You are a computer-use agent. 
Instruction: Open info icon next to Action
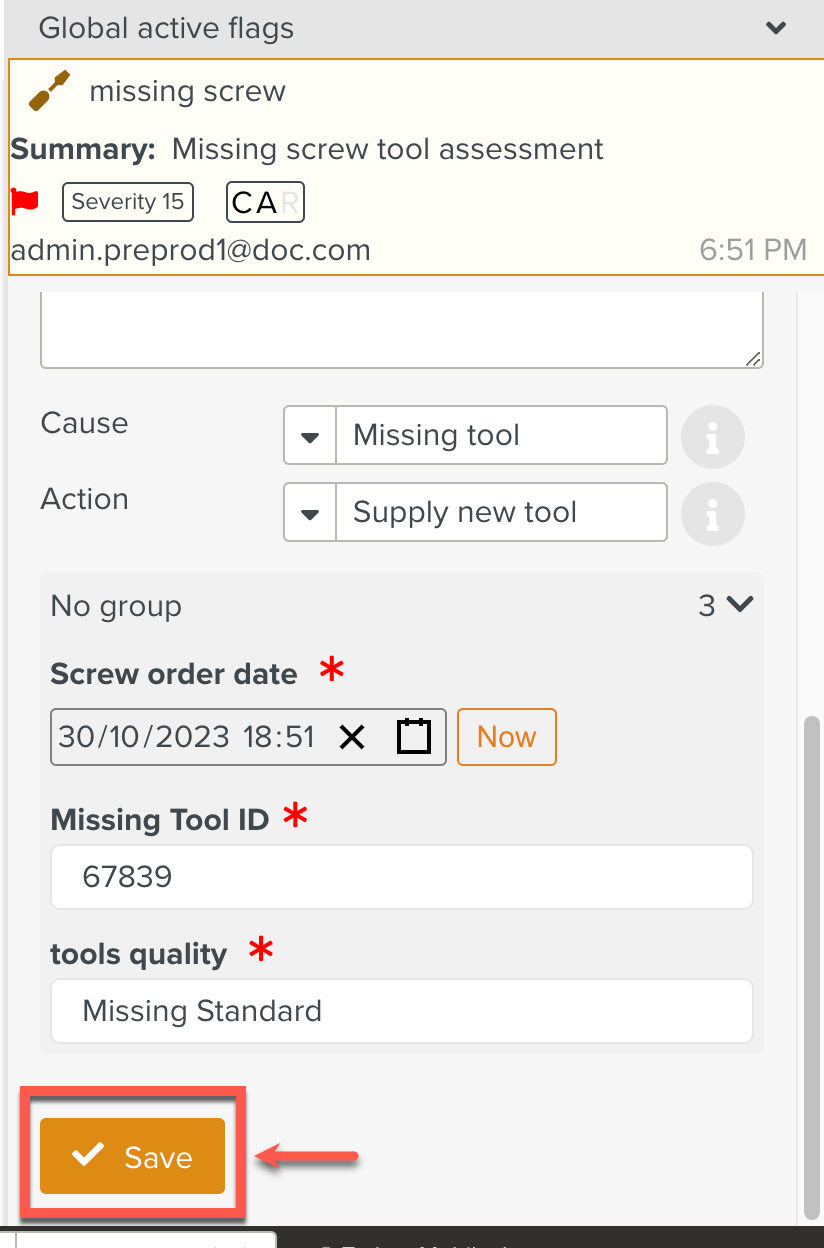coord(712,514)
